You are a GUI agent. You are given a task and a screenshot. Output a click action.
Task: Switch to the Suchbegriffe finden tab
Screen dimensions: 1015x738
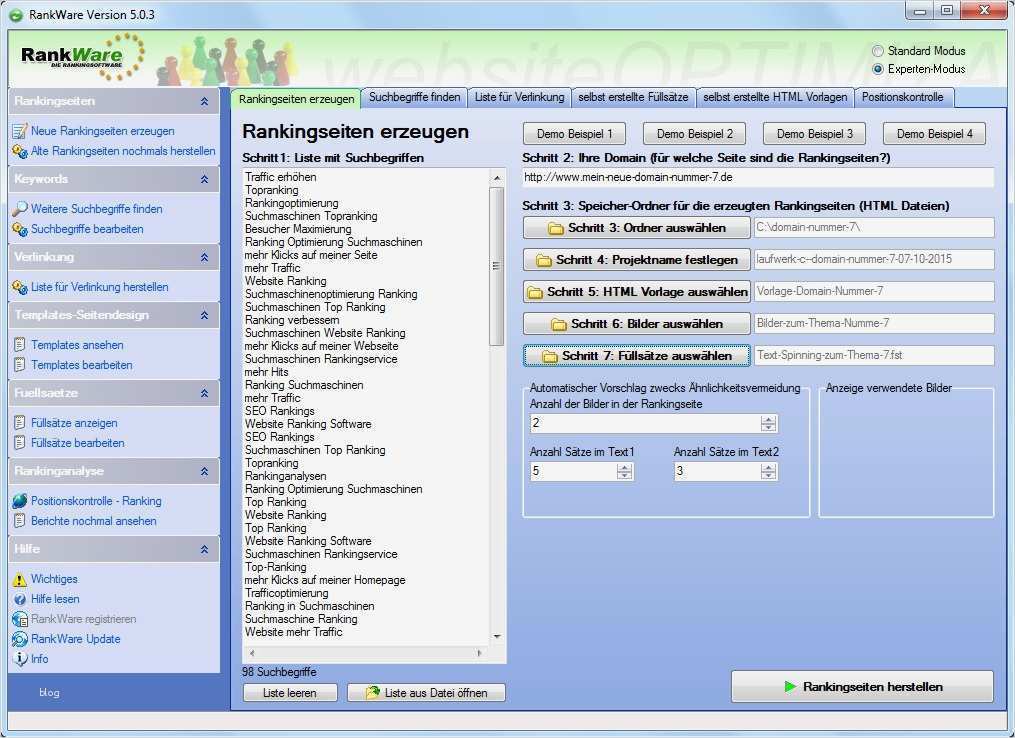417,98
